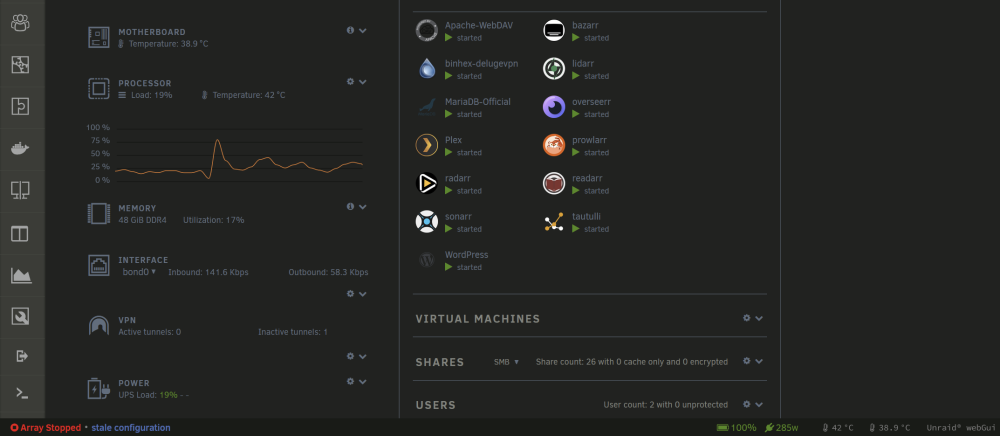Click the Plex container name
The width and height of the screenshot is (1000, 436).
pos(453,140)
